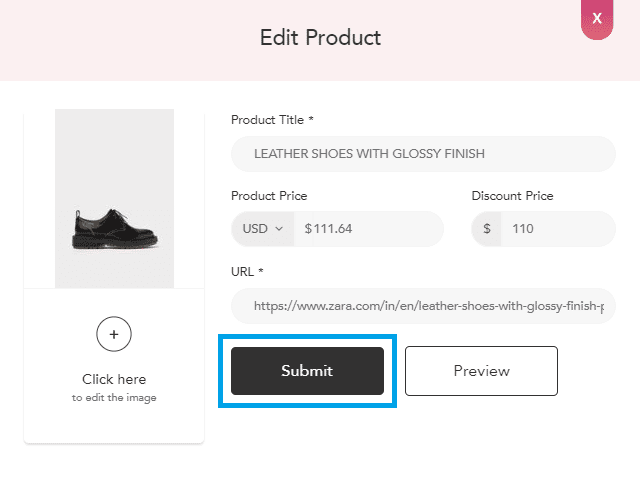Click the dollar sign beside Discount Price

pyautogui.click(x=487, y=229)
